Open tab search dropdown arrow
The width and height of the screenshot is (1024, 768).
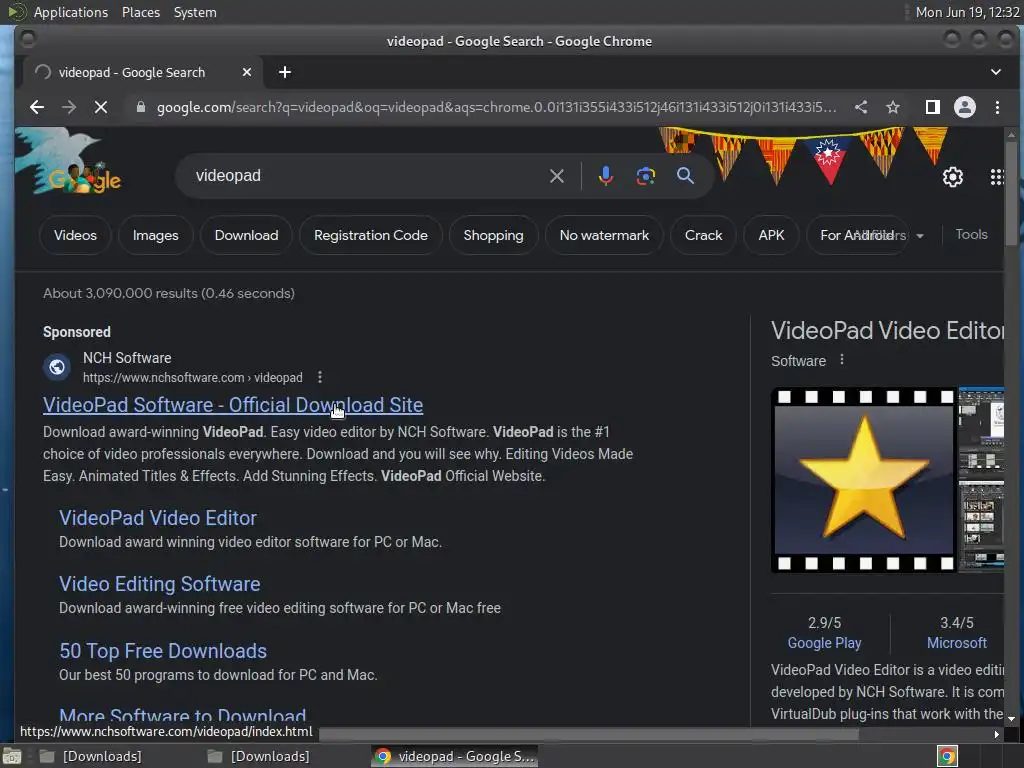click(x=996, y=72)
